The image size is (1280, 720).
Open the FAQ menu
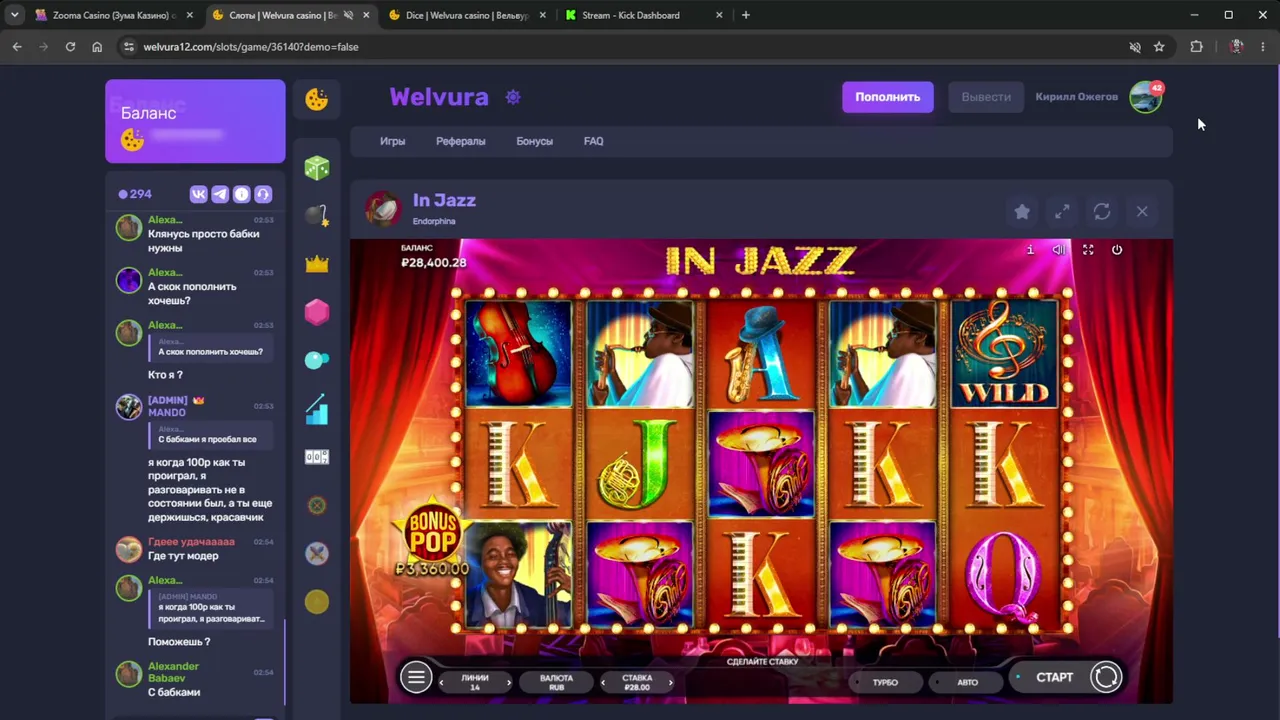pos(593,141)
